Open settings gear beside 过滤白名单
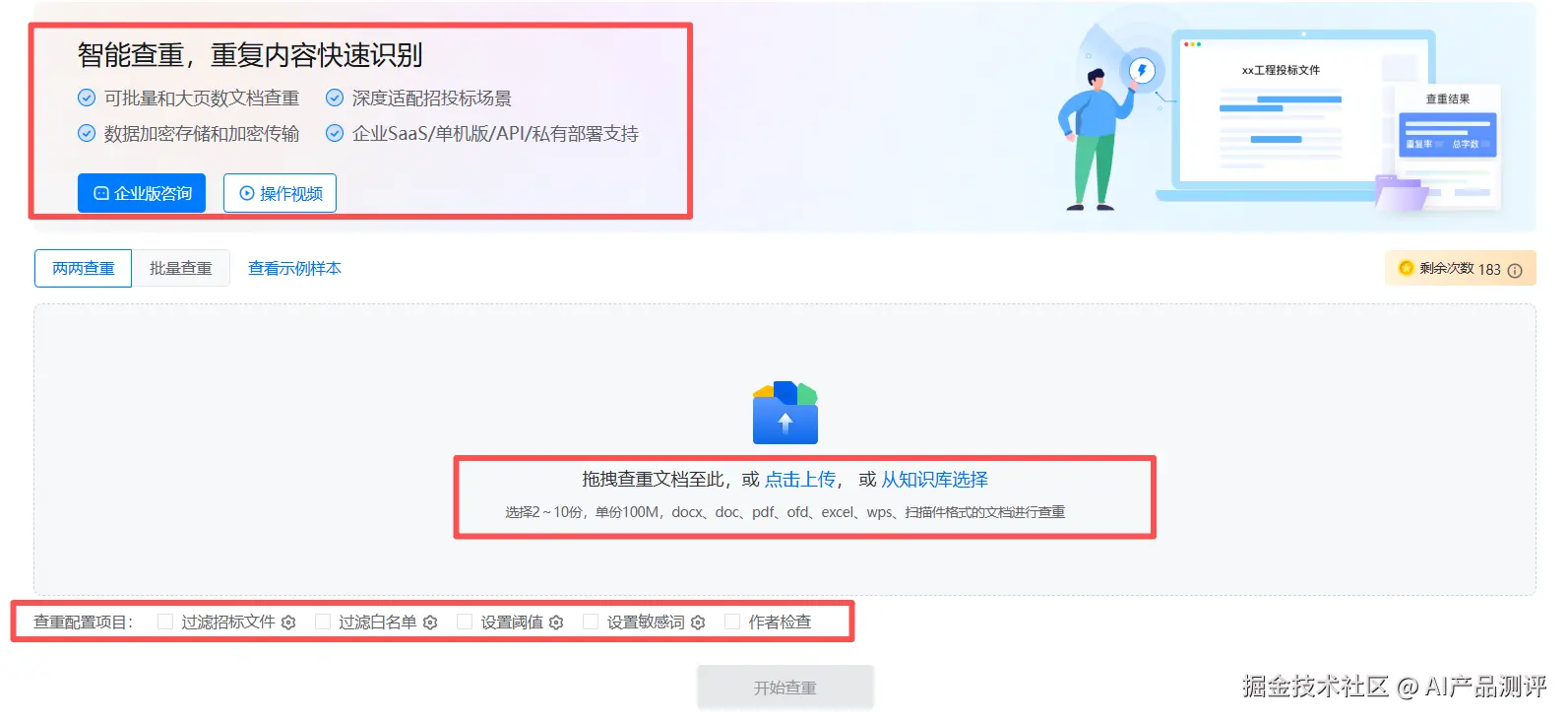This screenshot has width=1568, height=721. (x=430, y=623)
